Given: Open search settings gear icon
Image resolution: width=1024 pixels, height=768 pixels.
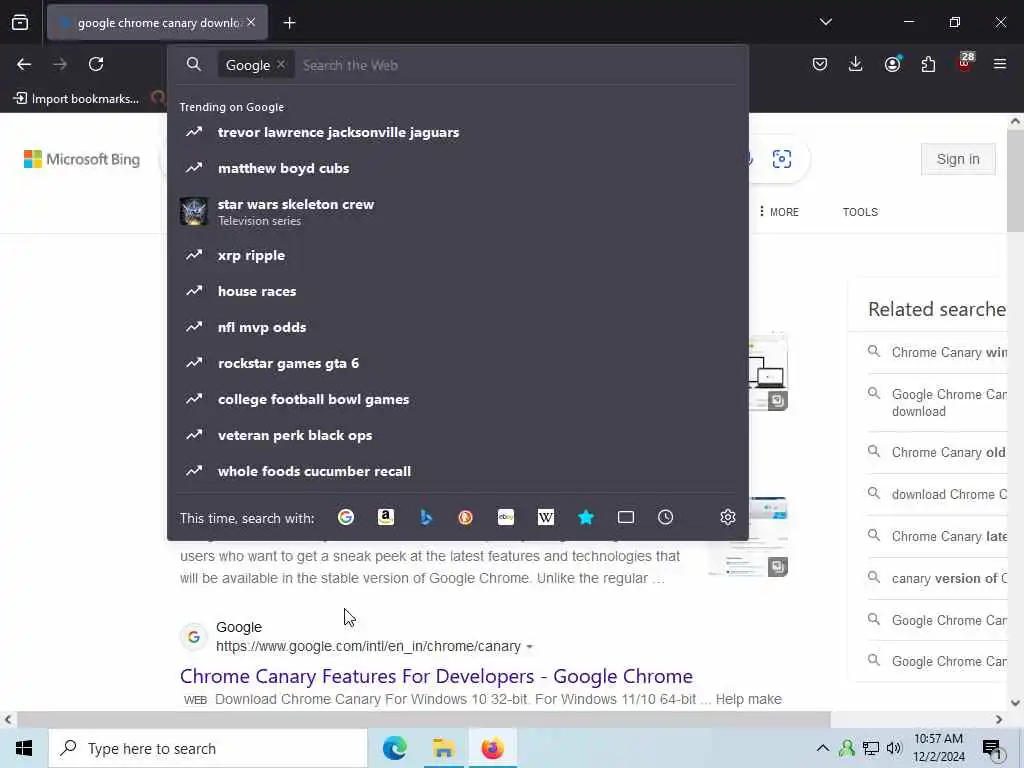Looking at the screenshot, I should (x=728, y=517).
